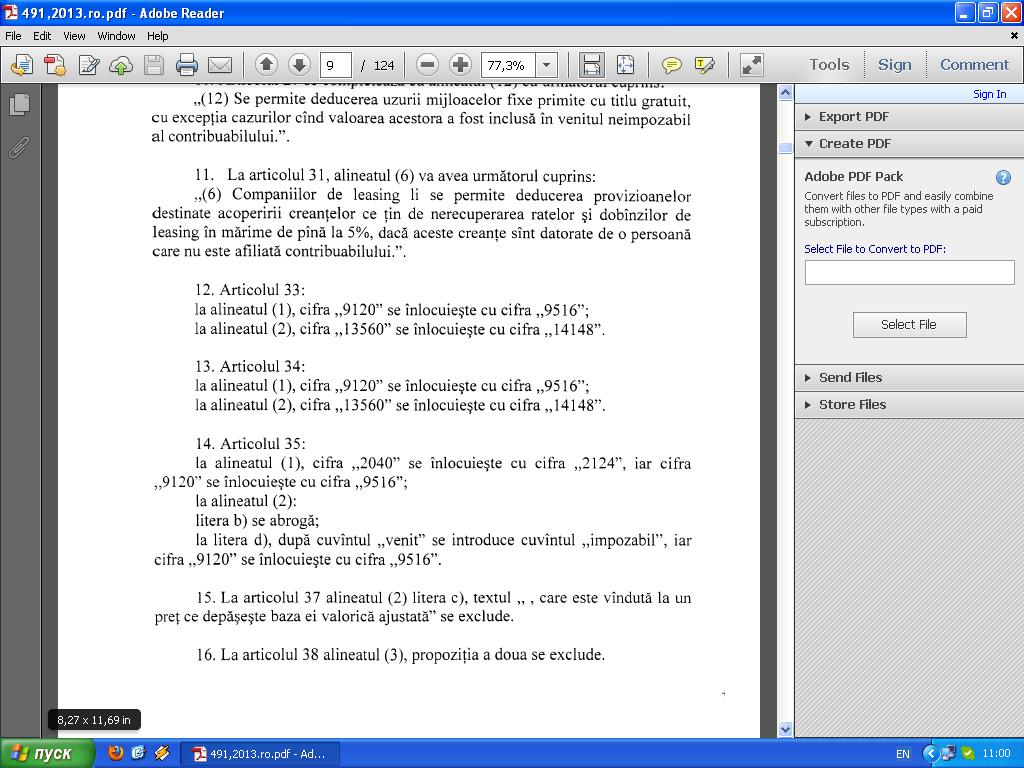Click the Sign In link
Image resolution: width=1024 pixels, height=768 pixels.
989,94
